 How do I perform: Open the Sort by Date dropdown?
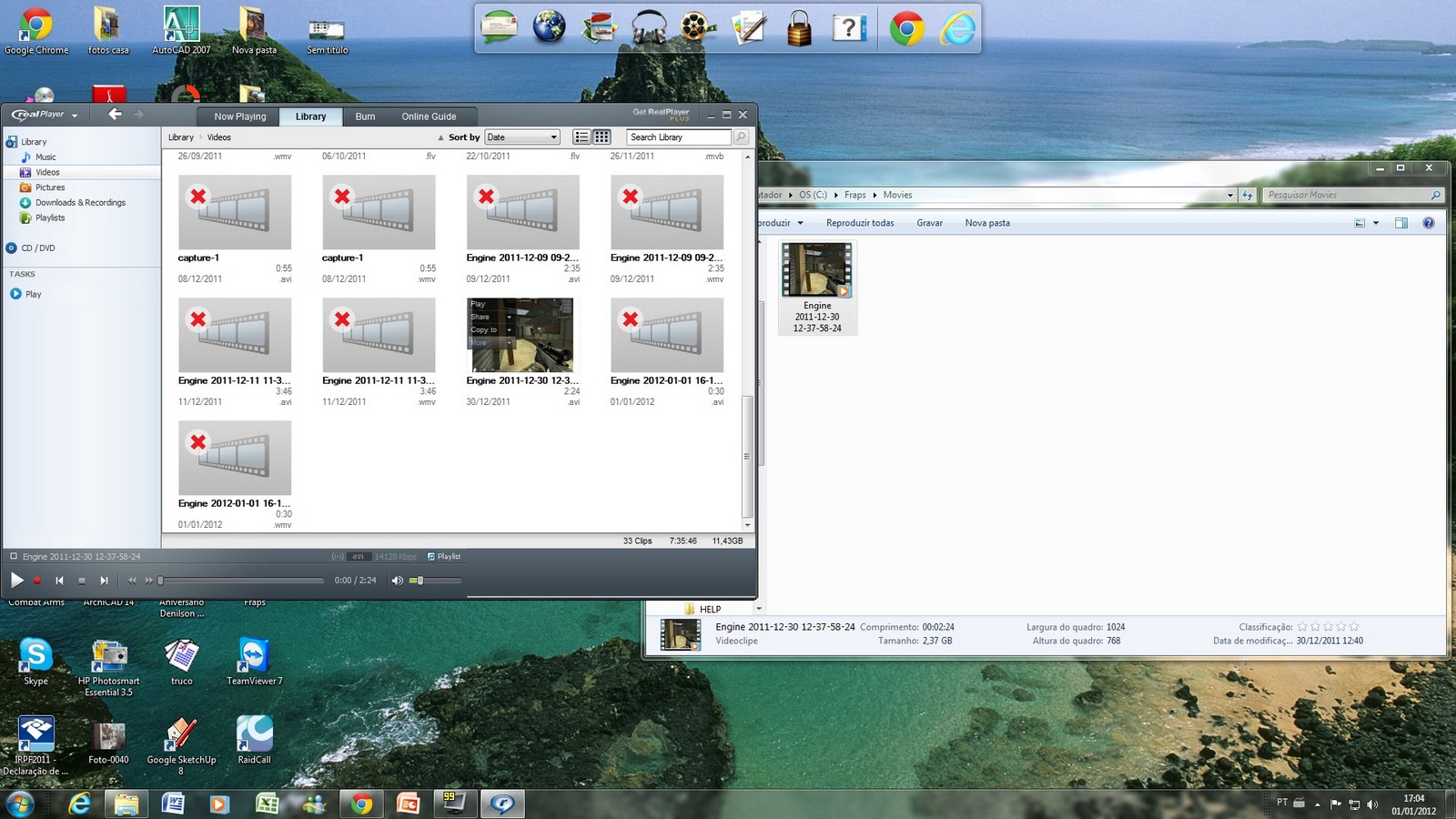tap(522, 137)
